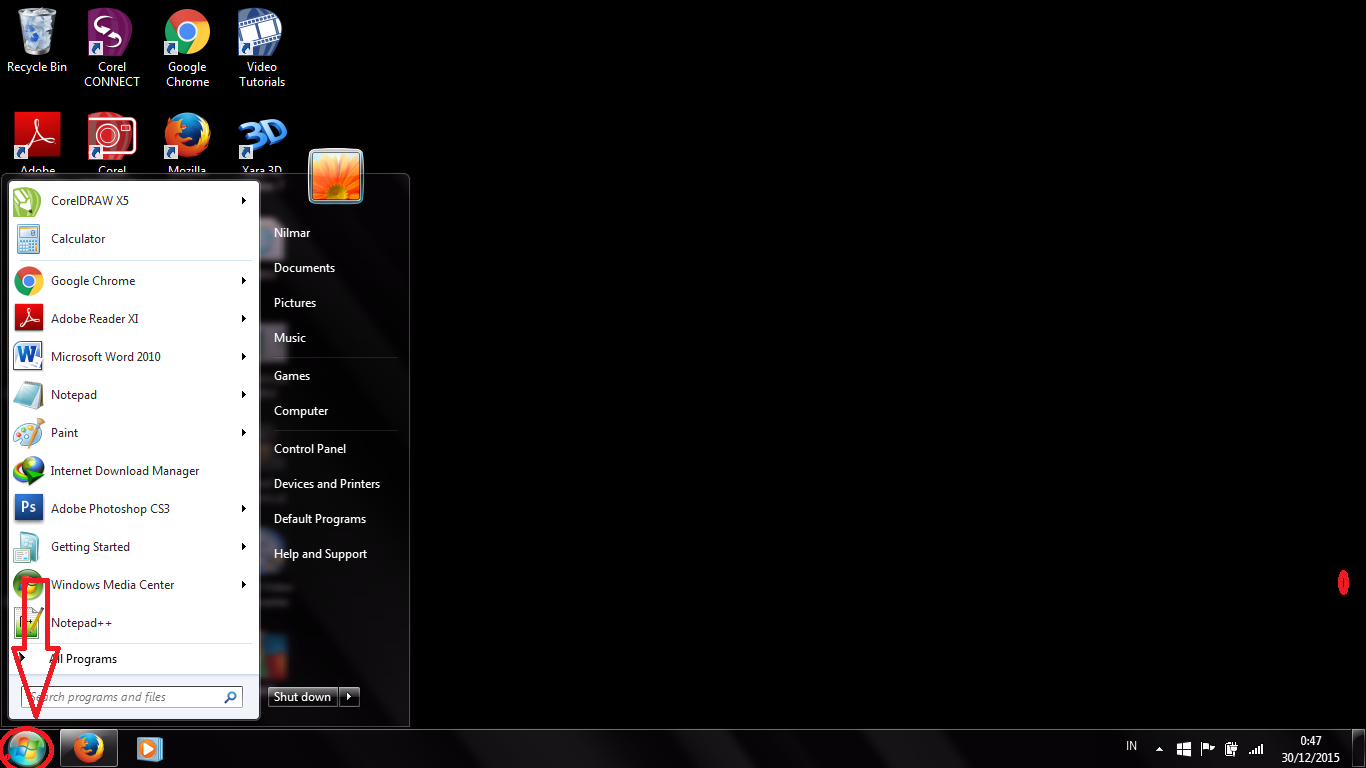Click the Windows Start orb button
Viewport: 1366px width, 768px height.
pyautogui.click(x=26, y=748)
